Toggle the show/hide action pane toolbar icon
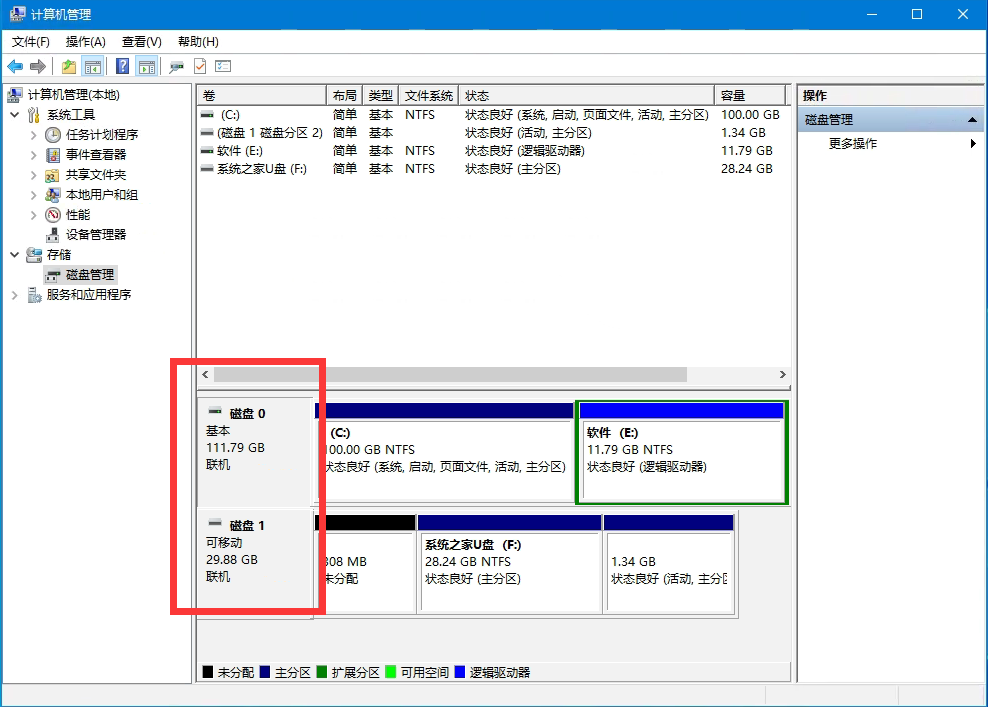The height and width of the screenshot is (707, 988). tap(146, 66)
